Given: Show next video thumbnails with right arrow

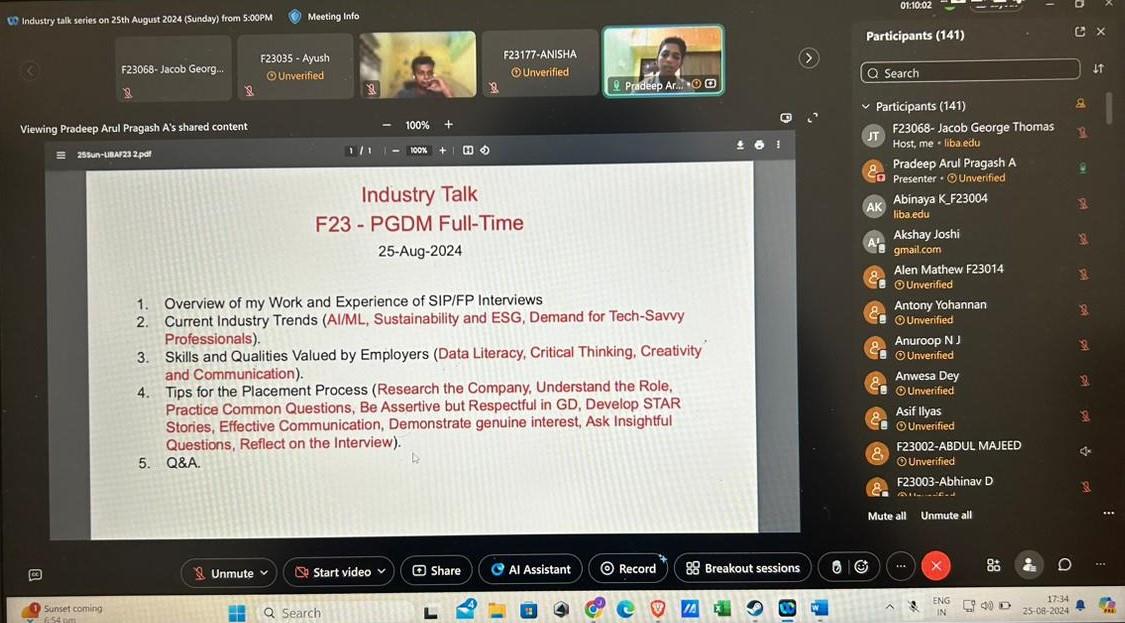Looking at the screenshot, I should click(809, 58).
